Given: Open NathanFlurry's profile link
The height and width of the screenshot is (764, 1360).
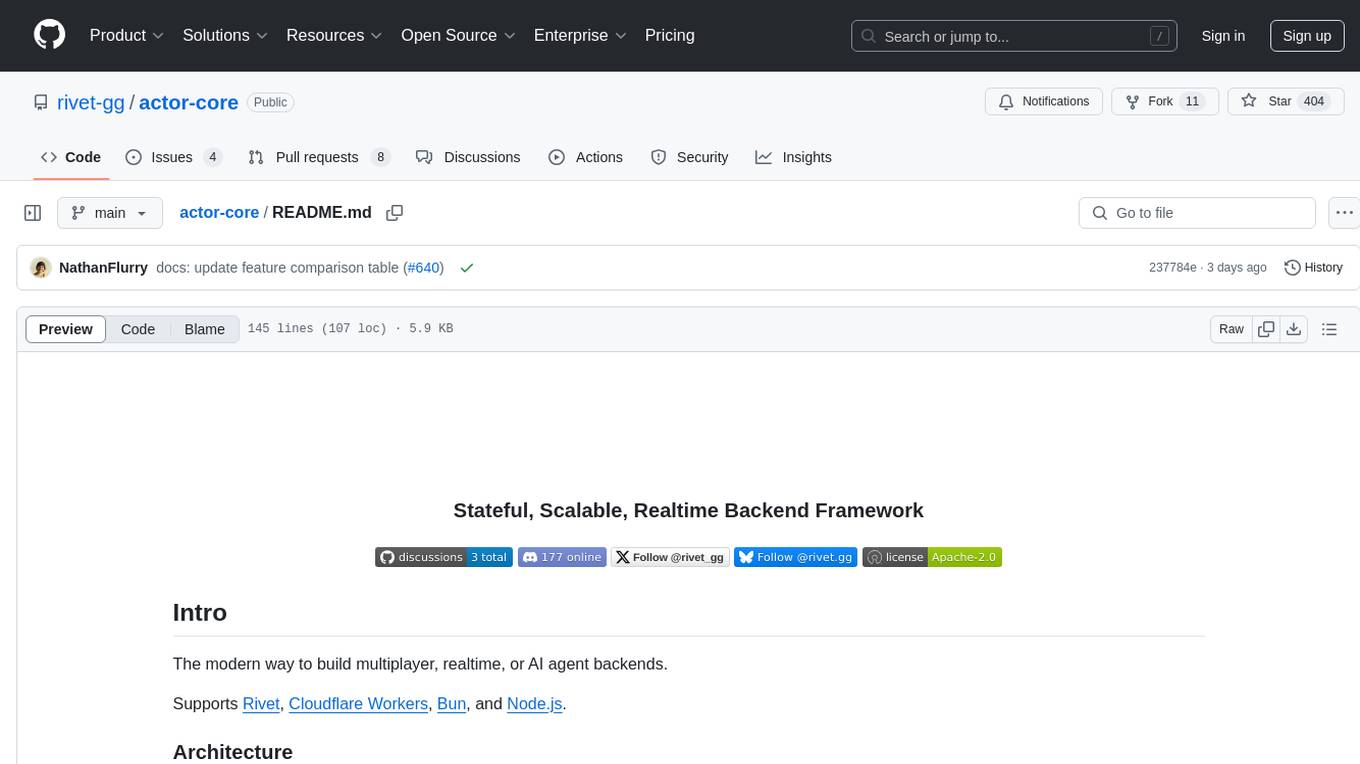Looking at the screenshot, I should [x=103, y=268].
